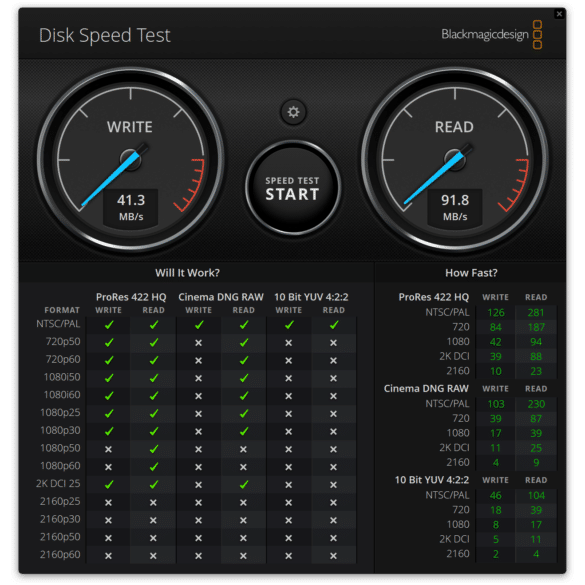This screenshot has height=585, width=585.
Task: Click 10 Bit YUV NTSC/PAL write value 46
Action: 496,495
